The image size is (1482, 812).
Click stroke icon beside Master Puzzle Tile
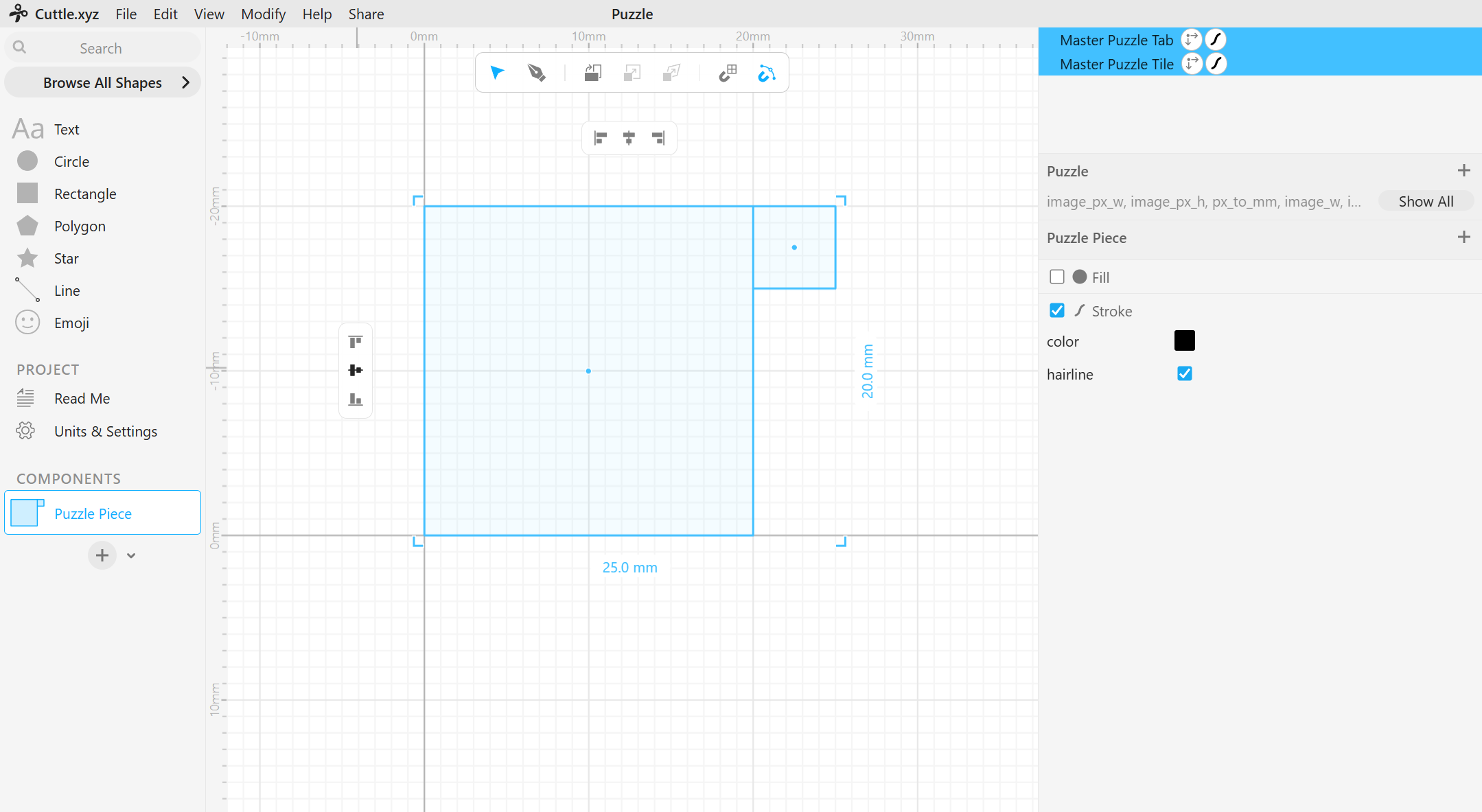[1216, 64]
